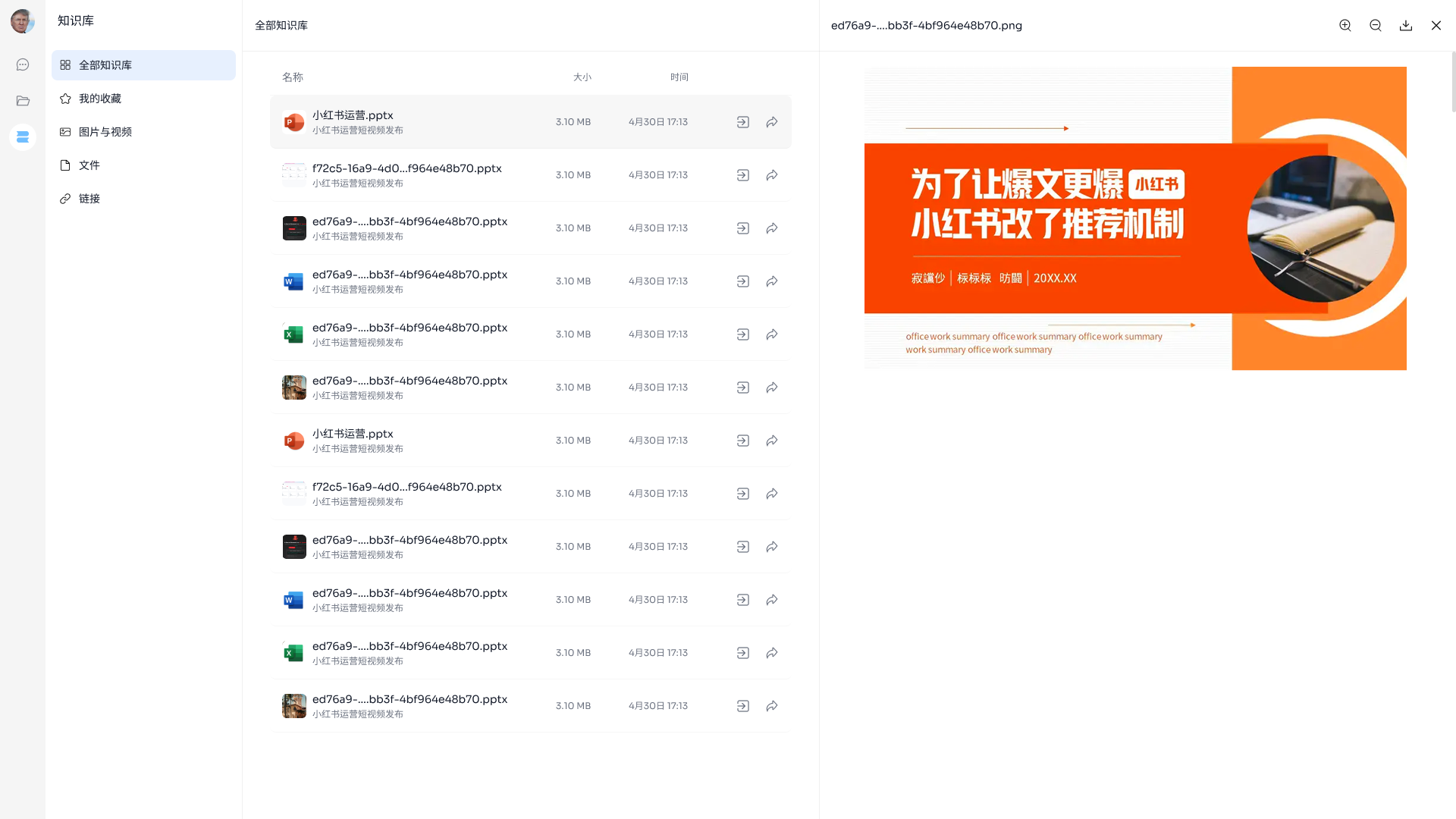Click the 全部知识库 breadcrumb title
Viewport: 1456px width, 819px height.
click(281, 26)
